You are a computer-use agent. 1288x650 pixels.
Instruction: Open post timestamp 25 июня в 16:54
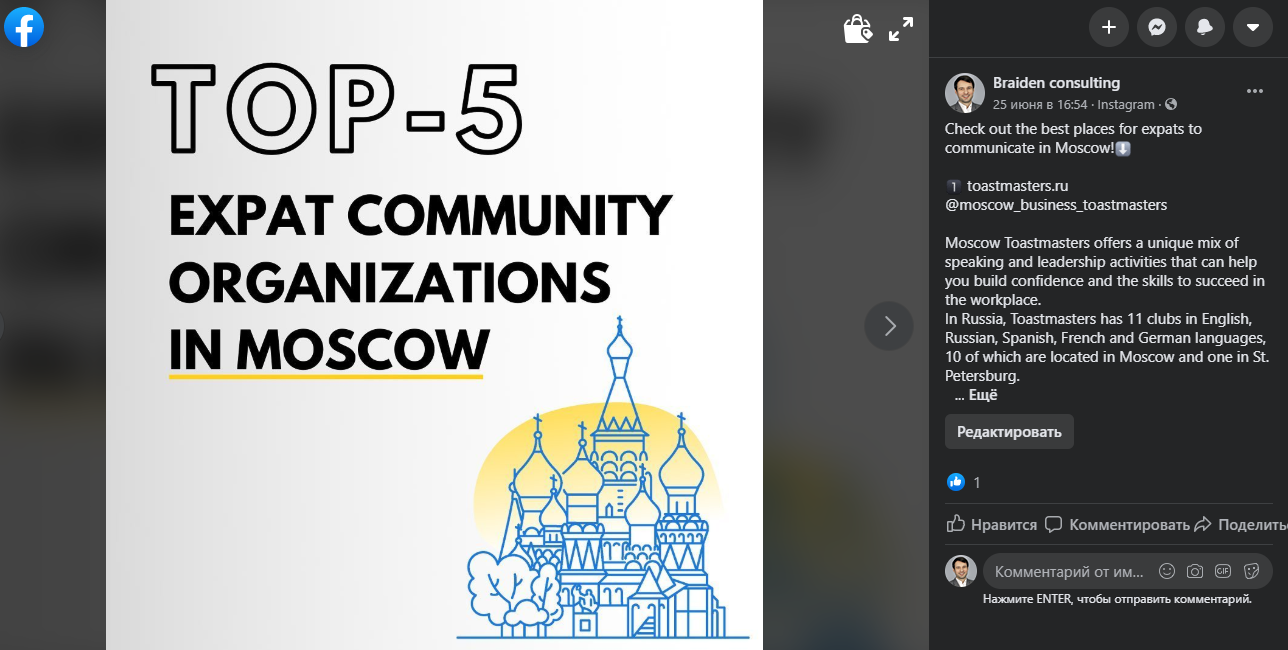tap(1040, 104)
